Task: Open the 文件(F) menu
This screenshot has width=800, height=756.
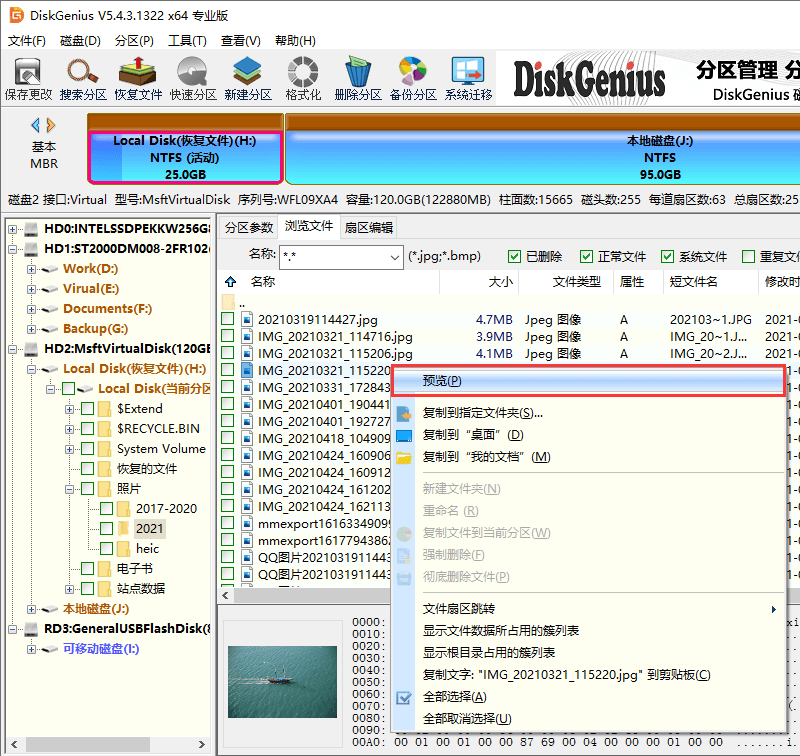Action: pos(27,41)
